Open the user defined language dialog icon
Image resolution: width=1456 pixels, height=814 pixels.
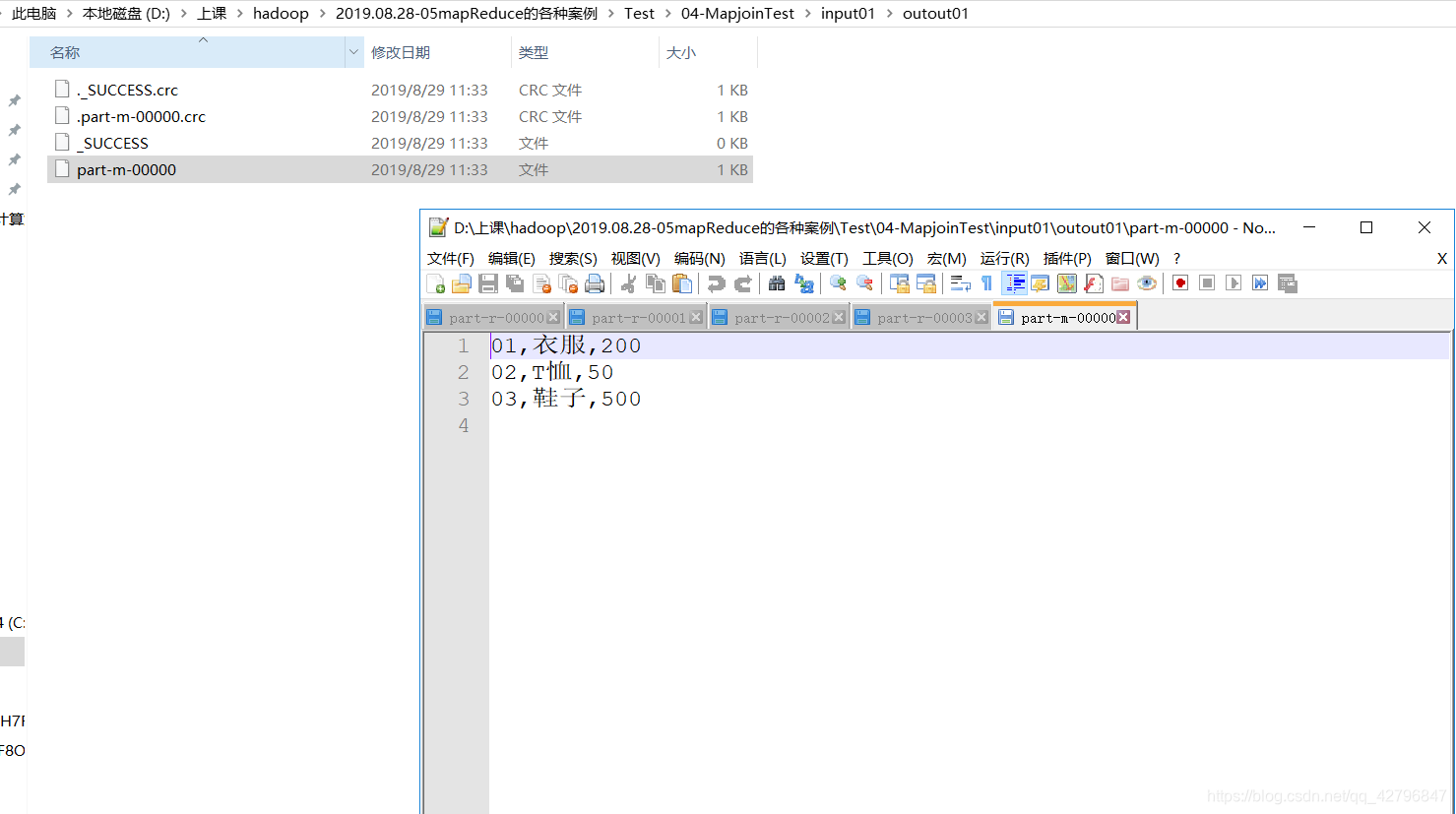1040,283
